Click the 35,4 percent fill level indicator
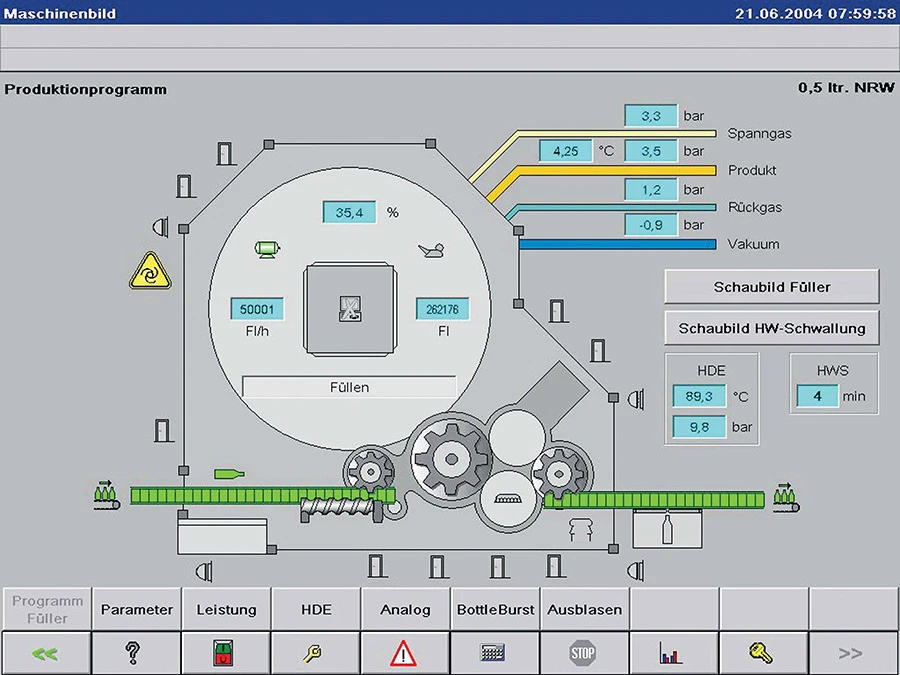 point(348,212)
